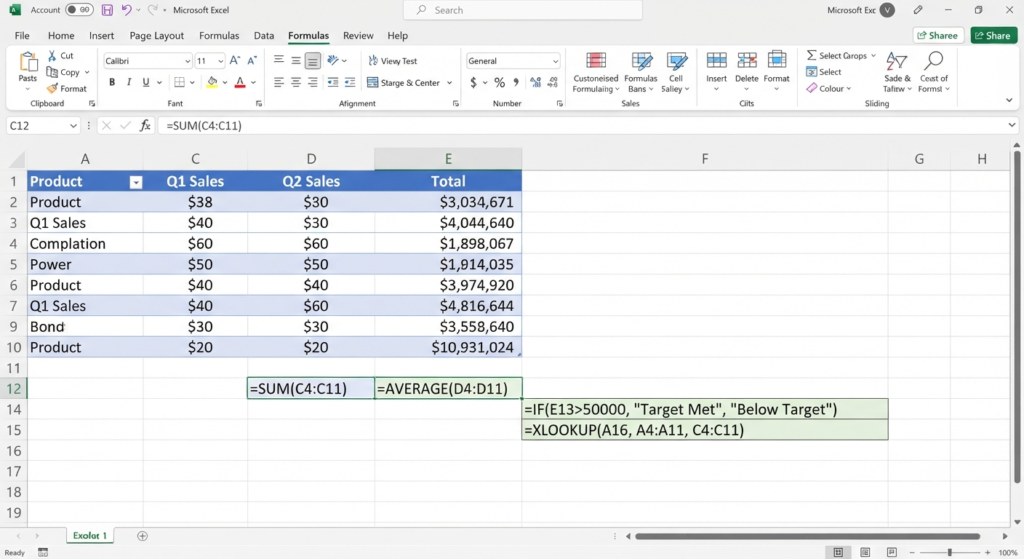
Task: Open the font size 11 dropdown
Action: [221, 61]
